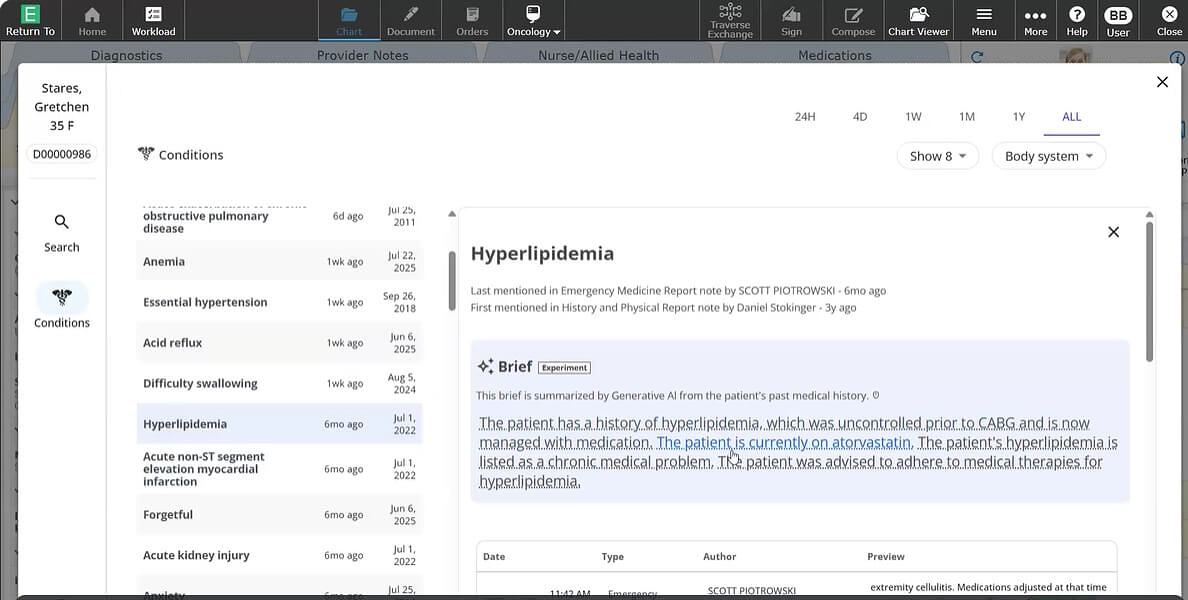Open the Compose tool
Screen dimensions: 1188x600
click(x=853, y=20)
